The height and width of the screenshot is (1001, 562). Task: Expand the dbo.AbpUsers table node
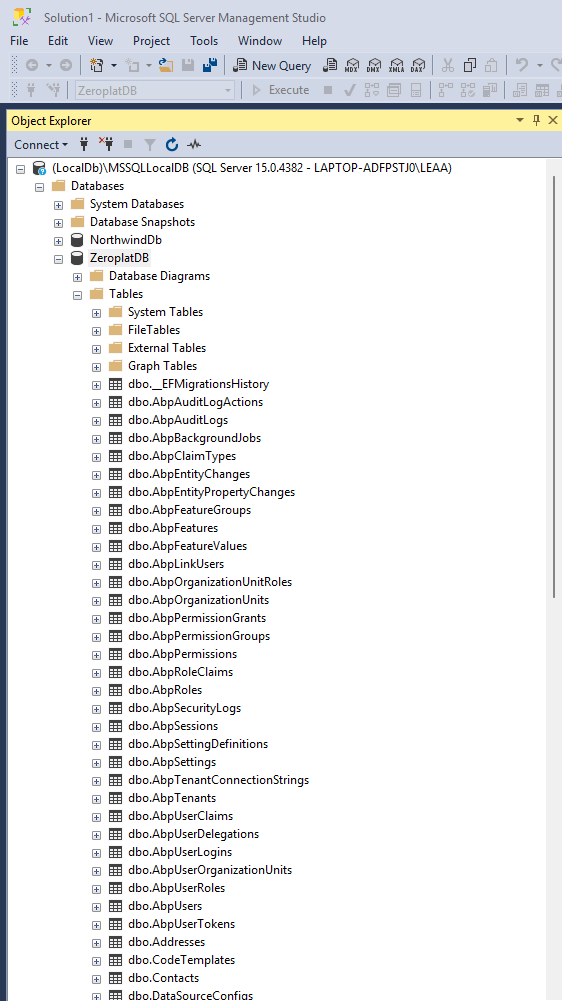(x=96, y=907)
